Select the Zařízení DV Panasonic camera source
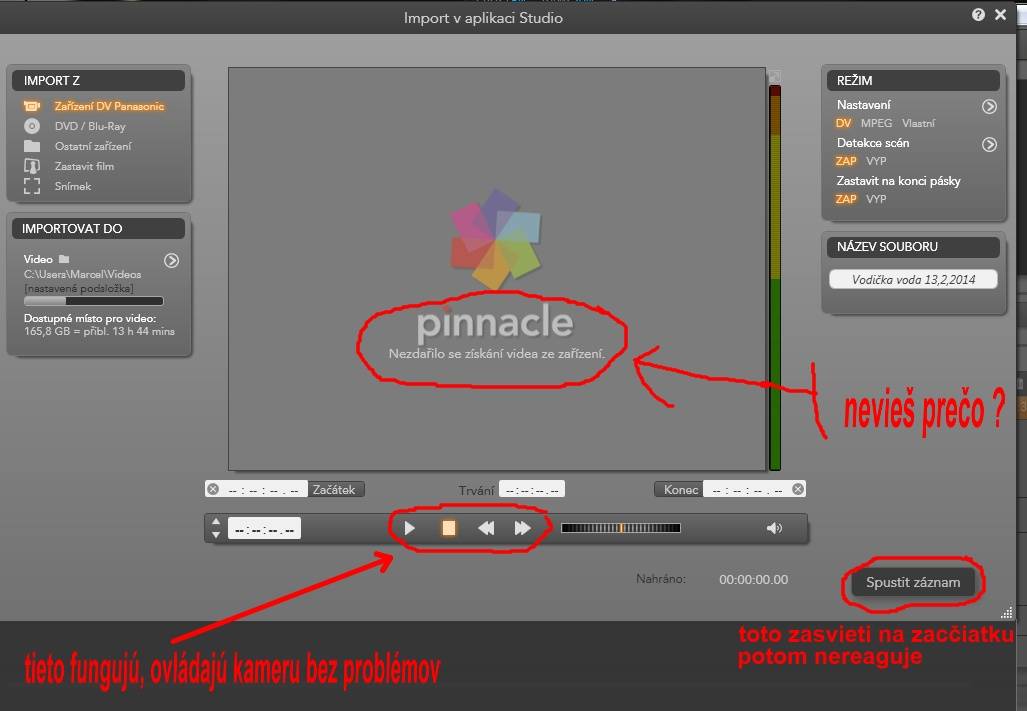This screenshot has width=1027, height=711. click(94, 106)
